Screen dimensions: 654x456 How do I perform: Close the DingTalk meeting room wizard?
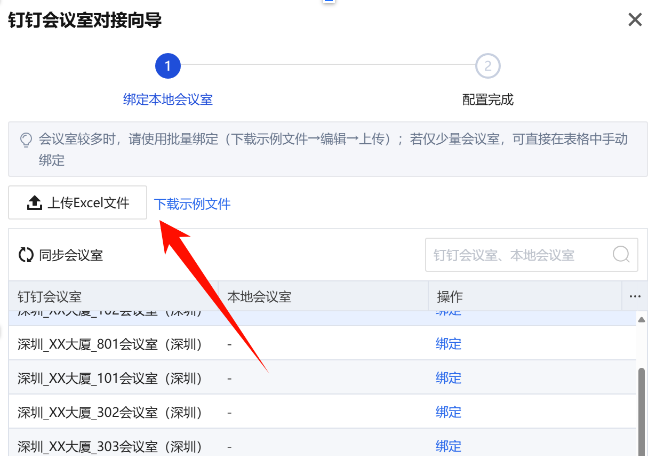(x=634, y=20)
